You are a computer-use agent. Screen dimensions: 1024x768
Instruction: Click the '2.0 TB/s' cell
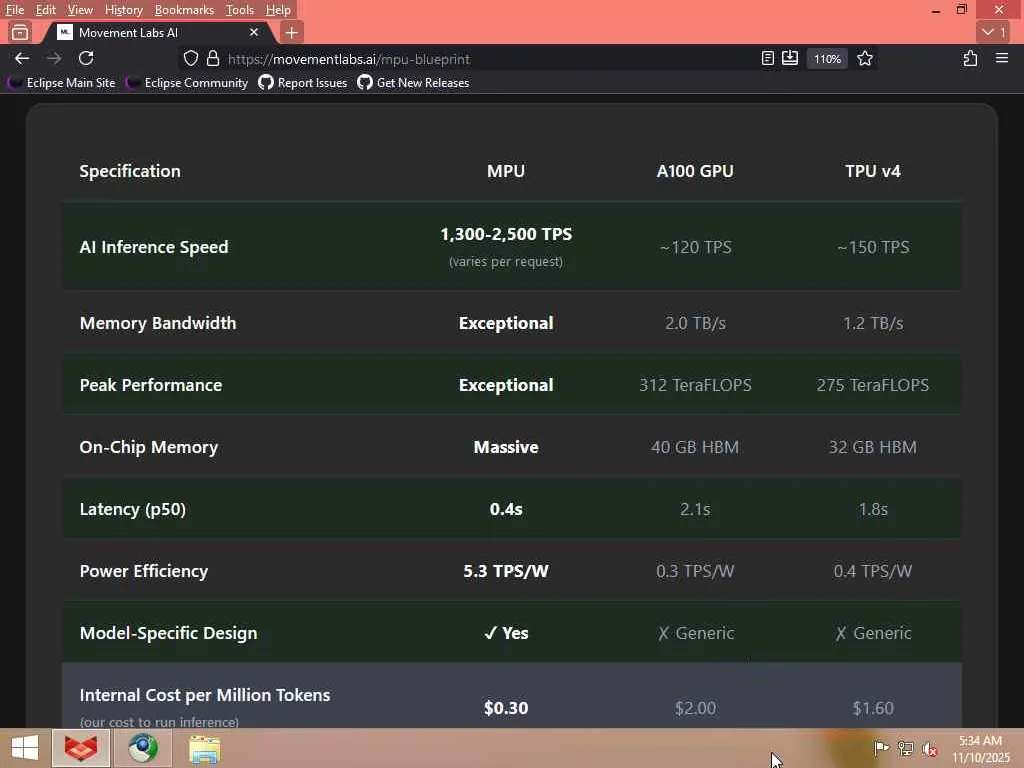[x=695, y=323]
